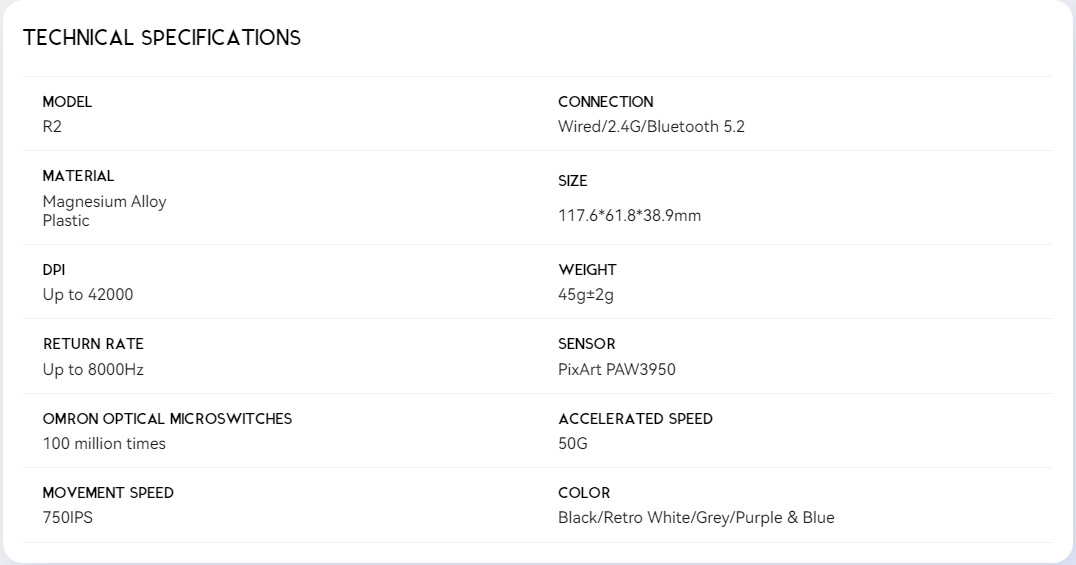Click the MATERIAL label
This screenshot has height=565, width=1076.
[78, 176]
